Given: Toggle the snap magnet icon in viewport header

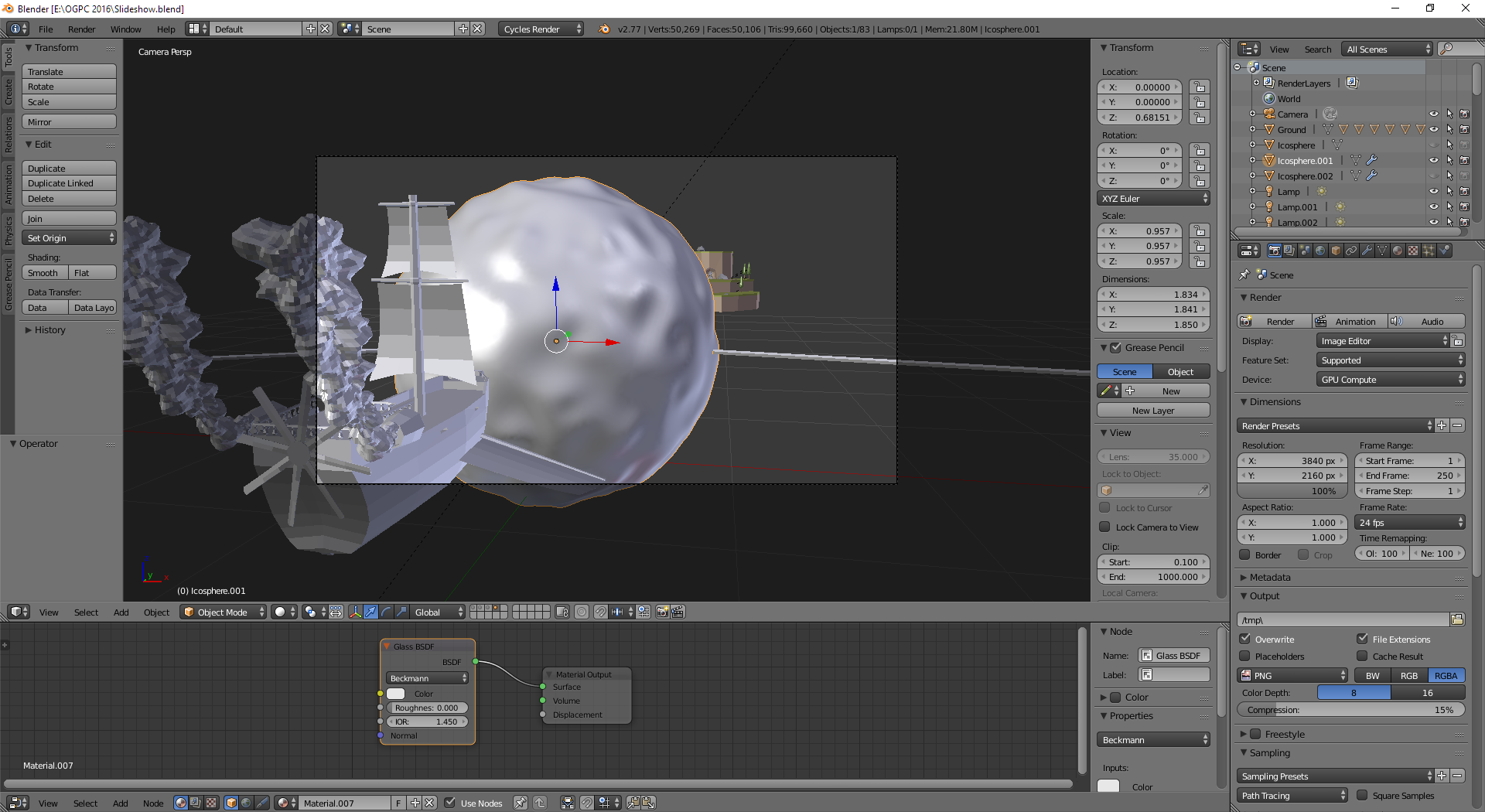Looking at the screenshot, I should coord(601,612).
